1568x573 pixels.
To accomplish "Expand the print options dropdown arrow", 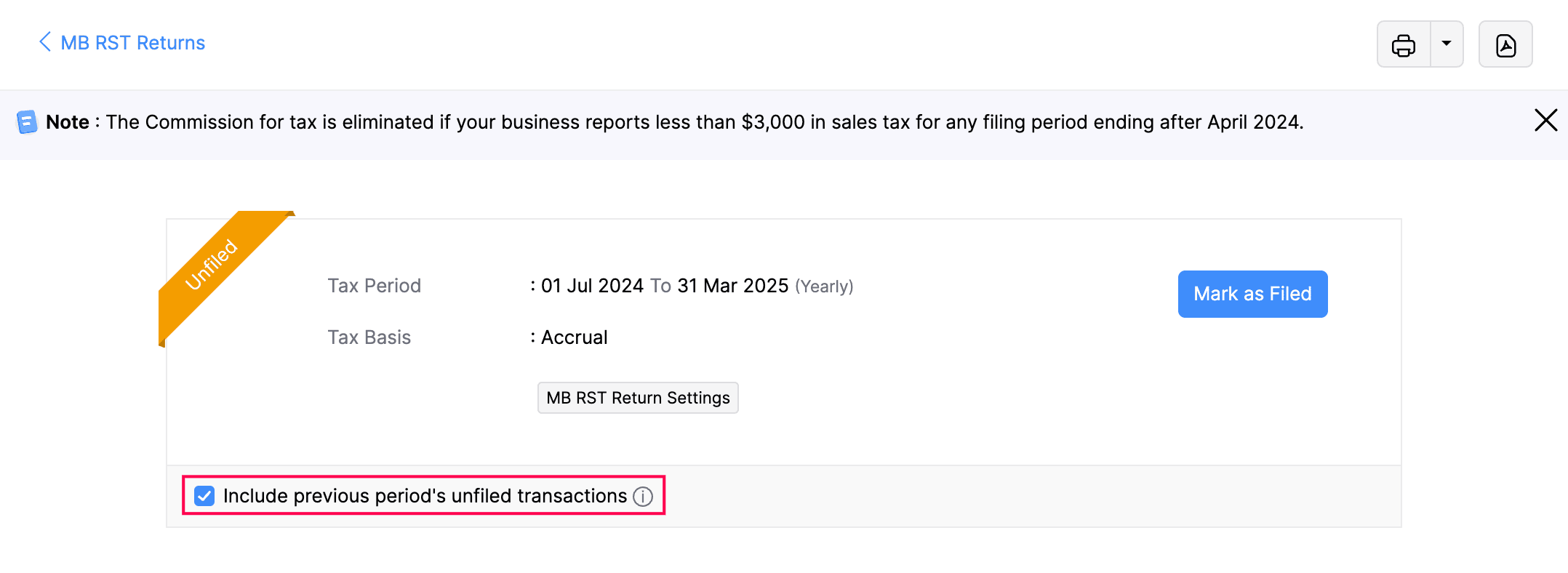I will [1447, 44].
